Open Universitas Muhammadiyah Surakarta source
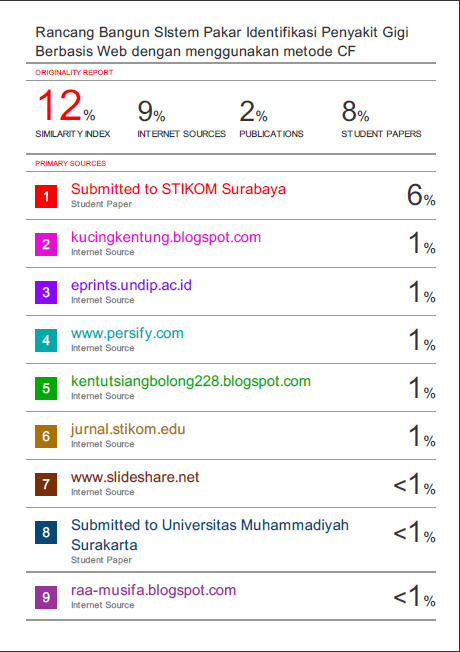This screenshot has height=652, width=460. [210, 535]
